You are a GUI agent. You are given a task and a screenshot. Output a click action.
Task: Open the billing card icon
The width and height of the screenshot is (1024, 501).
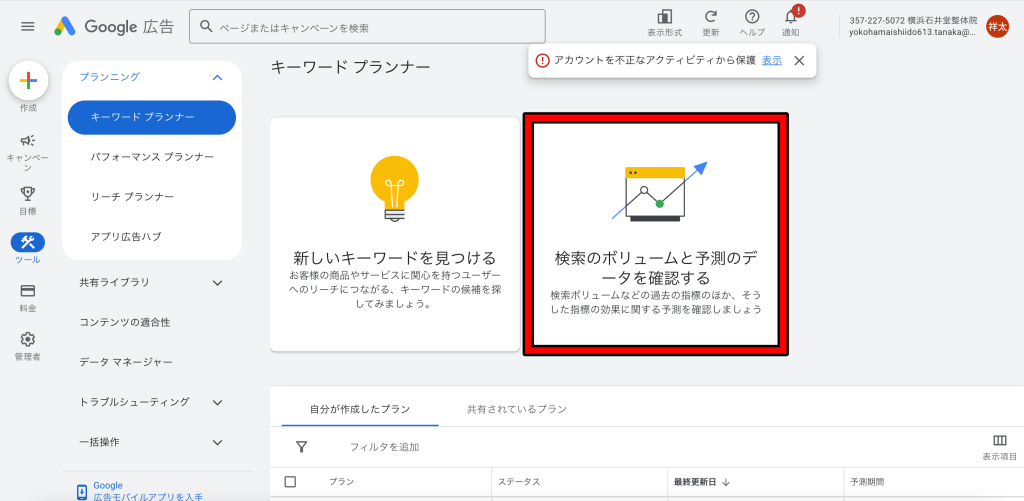click(28, 291)
